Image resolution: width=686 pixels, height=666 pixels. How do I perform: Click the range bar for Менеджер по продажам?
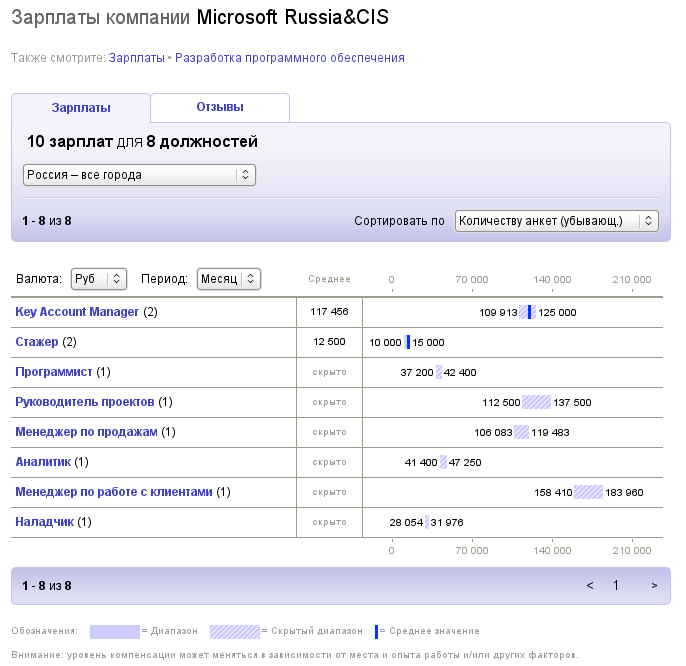521,432
